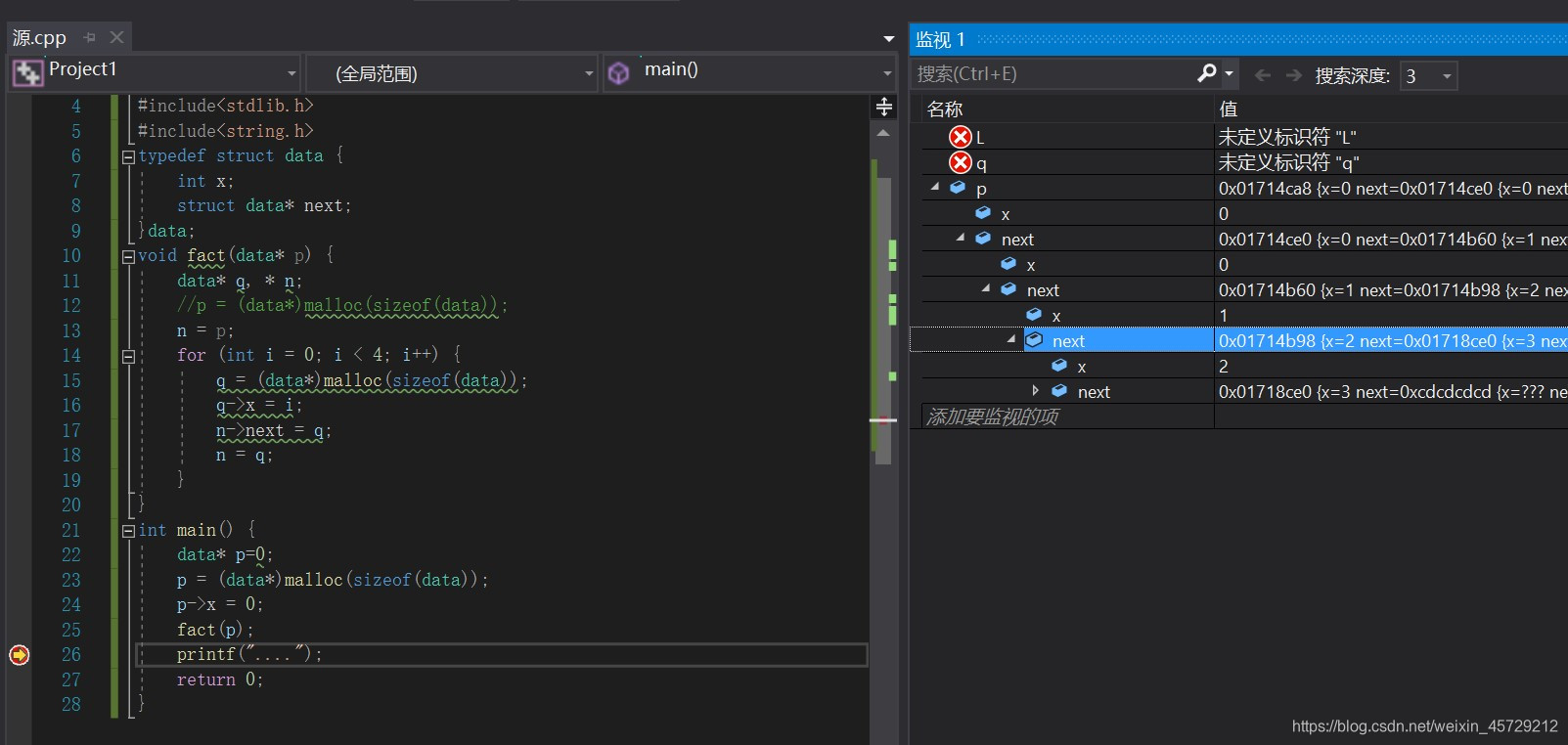Click the editor split-window handle

point(883,107)
